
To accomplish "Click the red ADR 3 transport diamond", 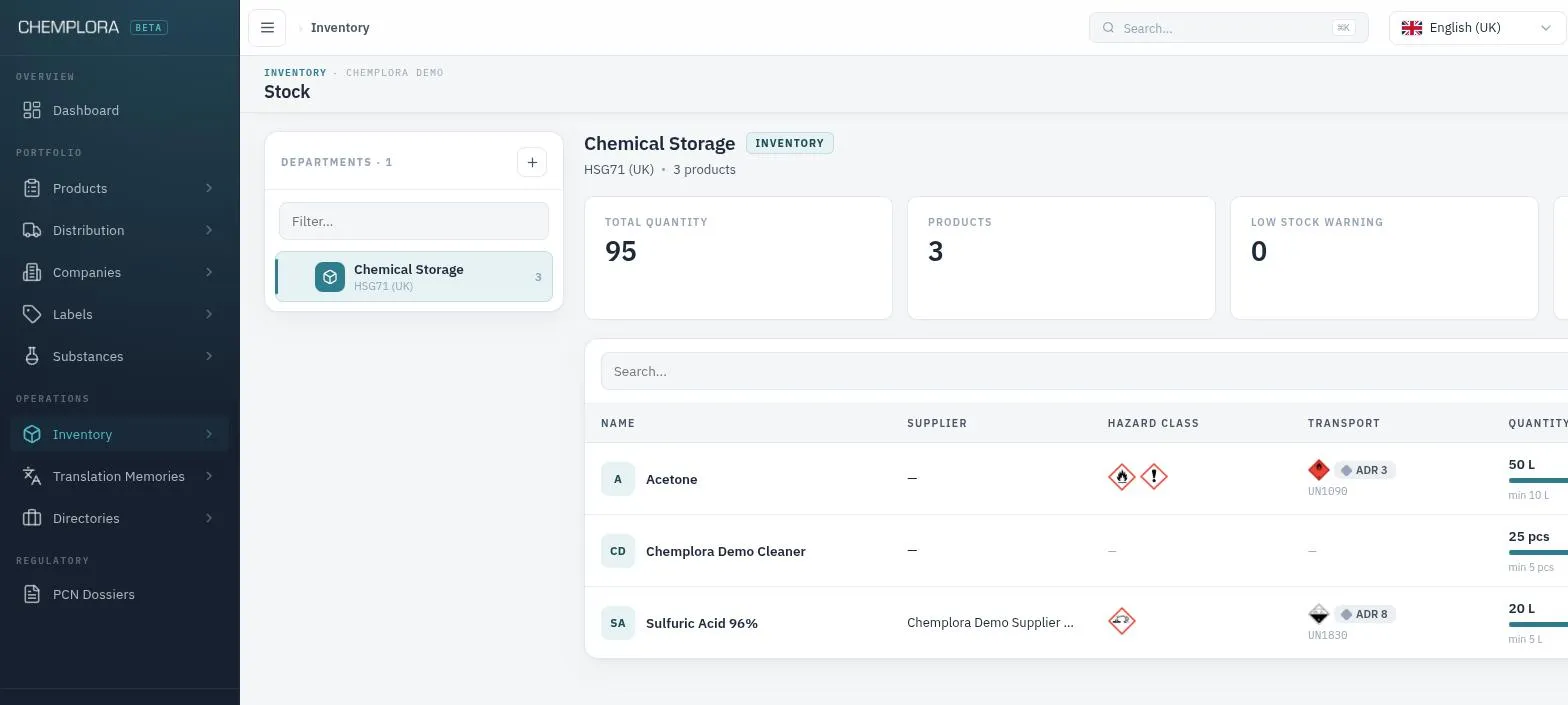I will point(1319,469).
